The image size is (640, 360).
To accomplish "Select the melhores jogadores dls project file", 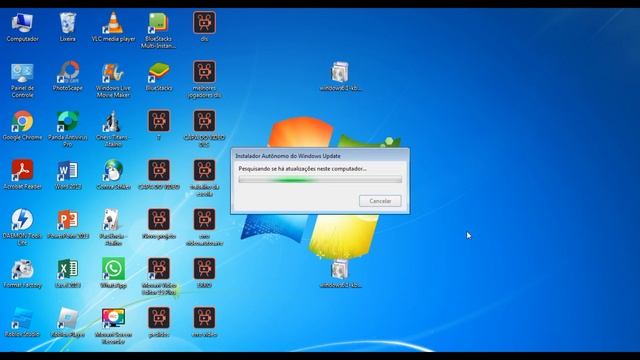I will [204, 80].
